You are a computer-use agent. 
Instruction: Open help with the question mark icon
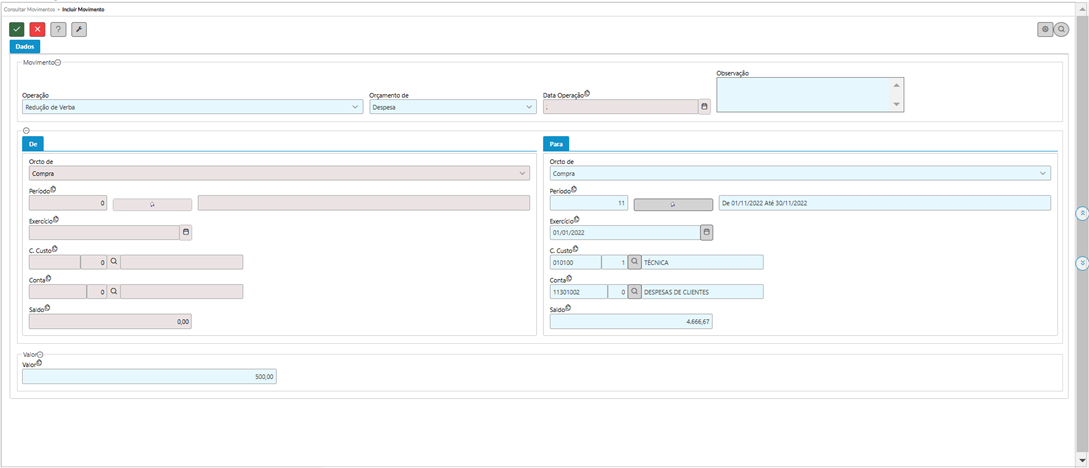tap(58, 29)
